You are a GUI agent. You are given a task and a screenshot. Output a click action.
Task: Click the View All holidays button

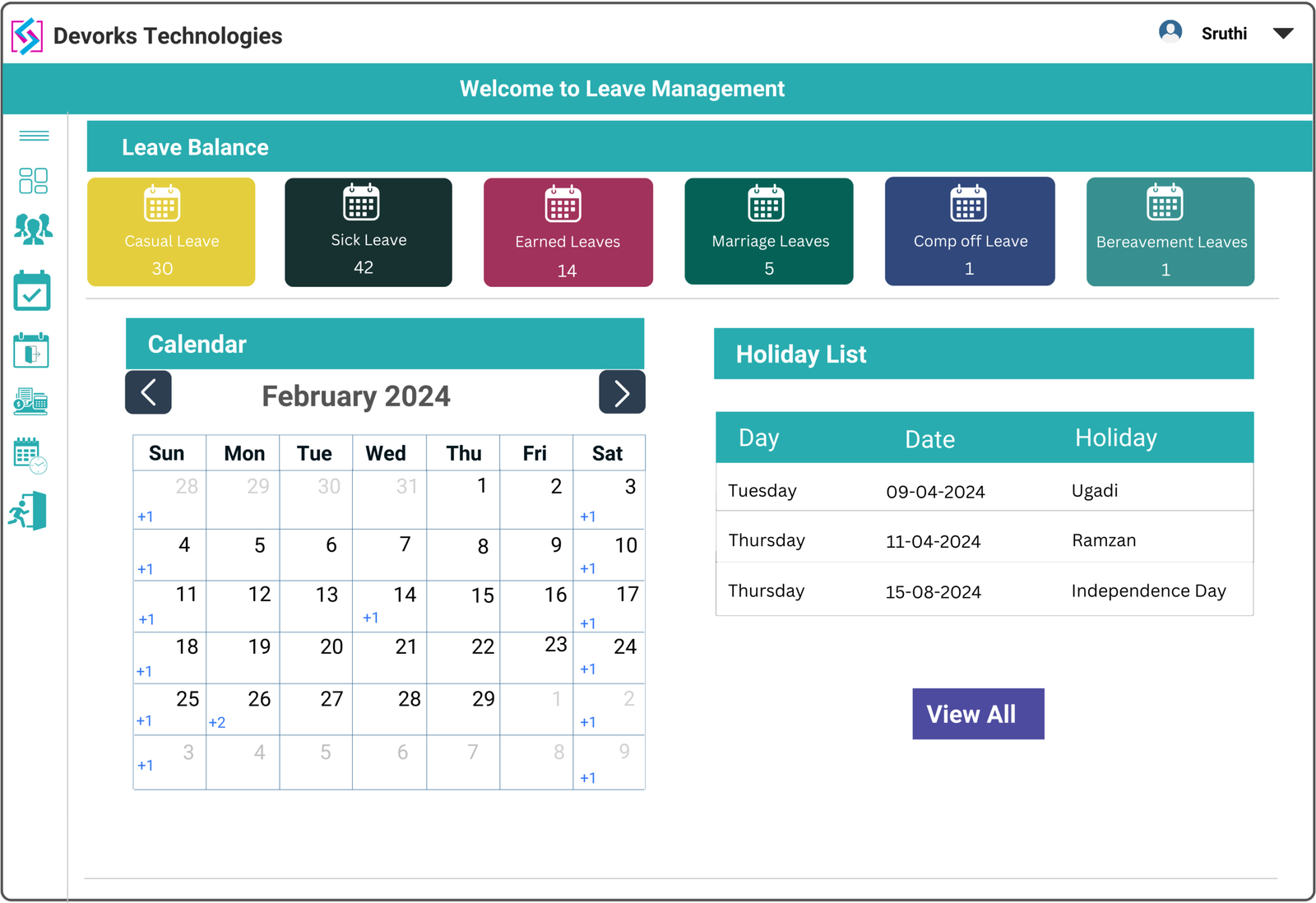pyautogui.click(x=978, y=714)
